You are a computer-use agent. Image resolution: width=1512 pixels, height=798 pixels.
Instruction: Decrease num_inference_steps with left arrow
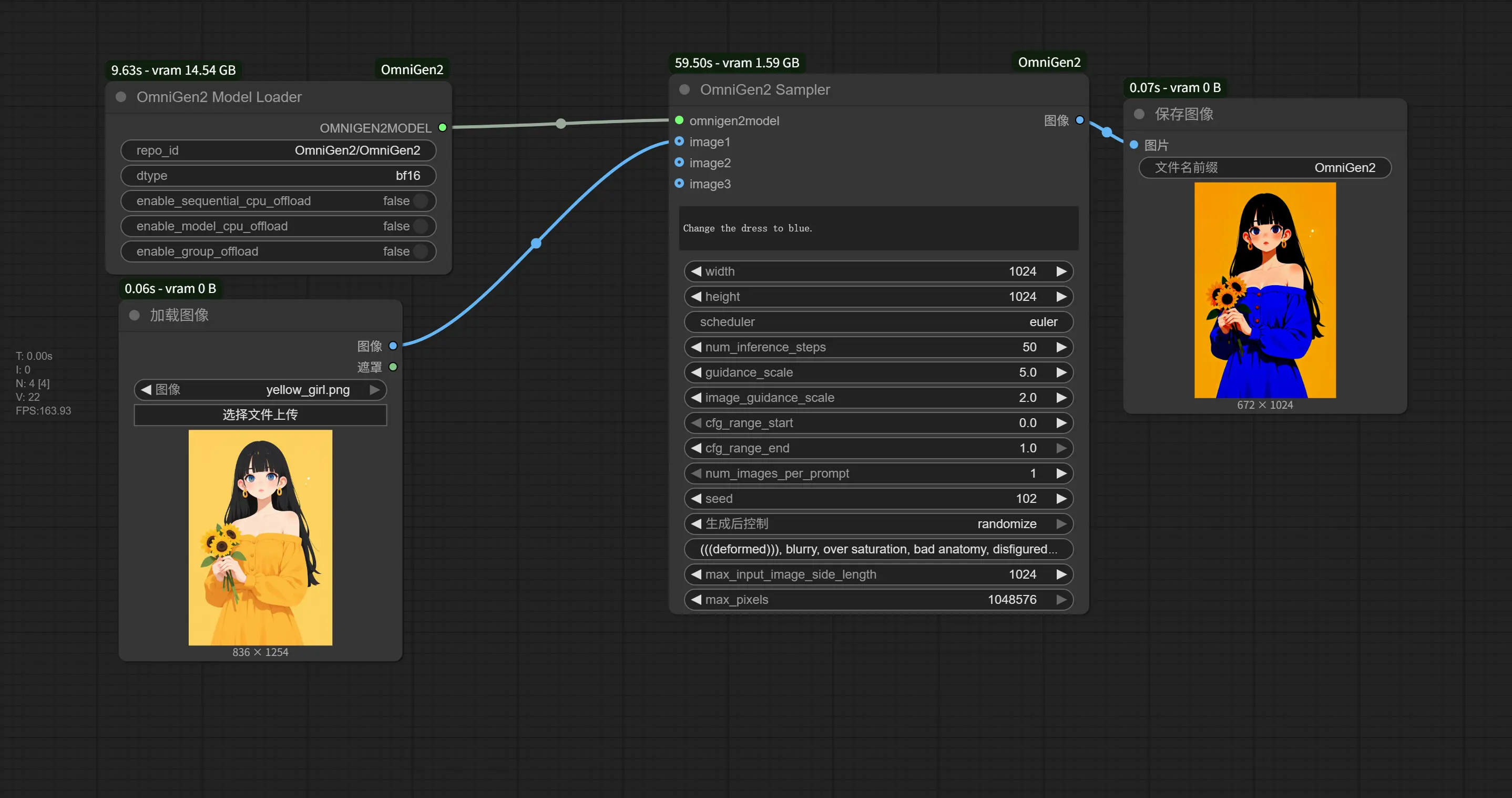coord(696,347)
